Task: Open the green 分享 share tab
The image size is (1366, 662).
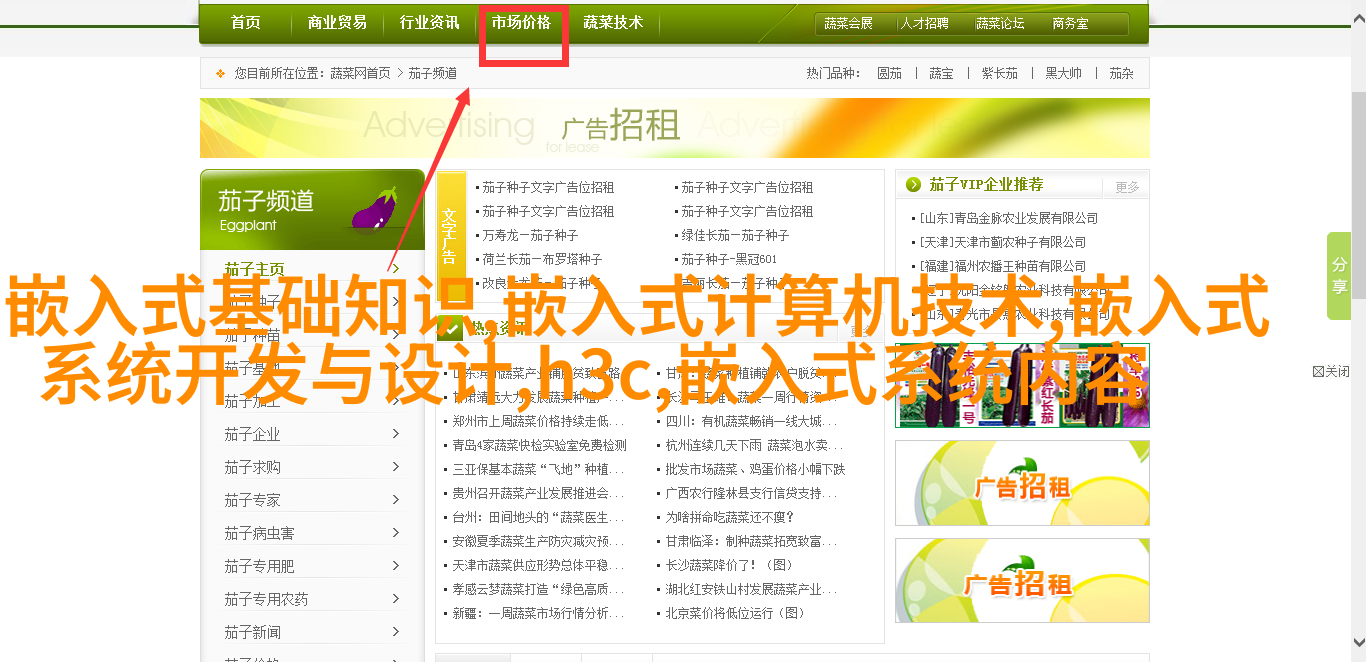Action: coord(1339,276)
